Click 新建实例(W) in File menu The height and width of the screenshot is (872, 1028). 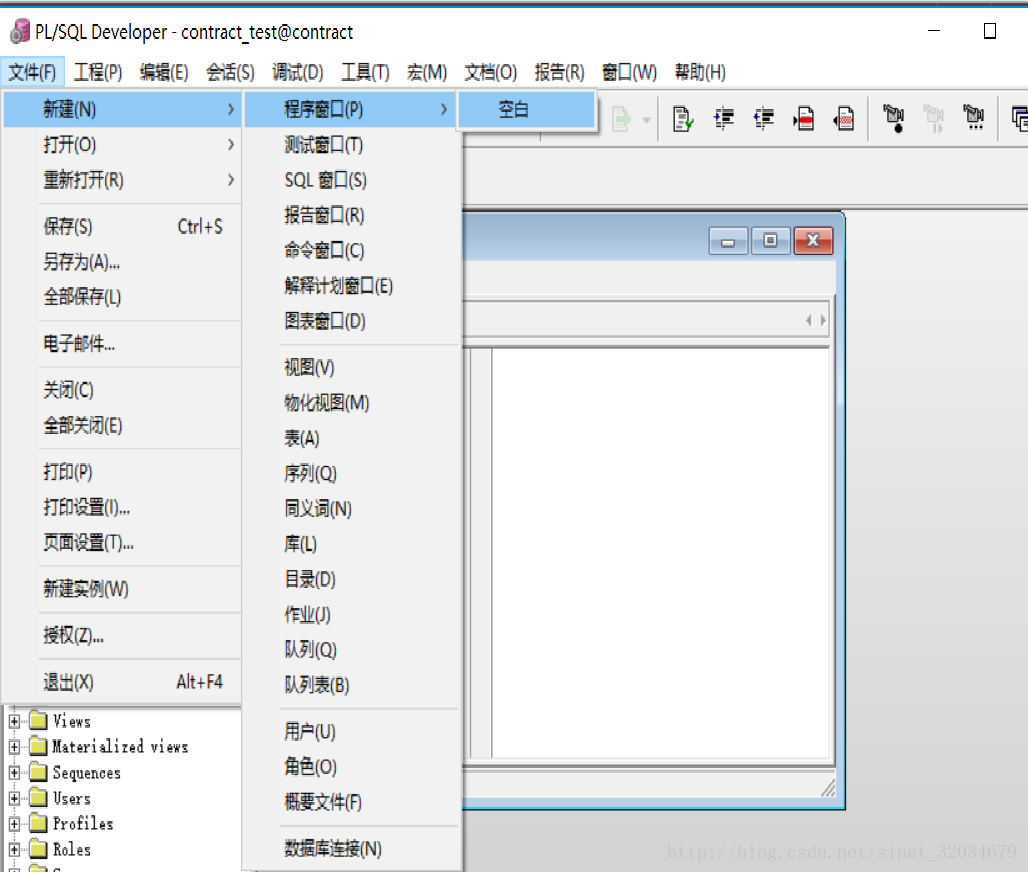pyautogui.click(x=123, y=589)
